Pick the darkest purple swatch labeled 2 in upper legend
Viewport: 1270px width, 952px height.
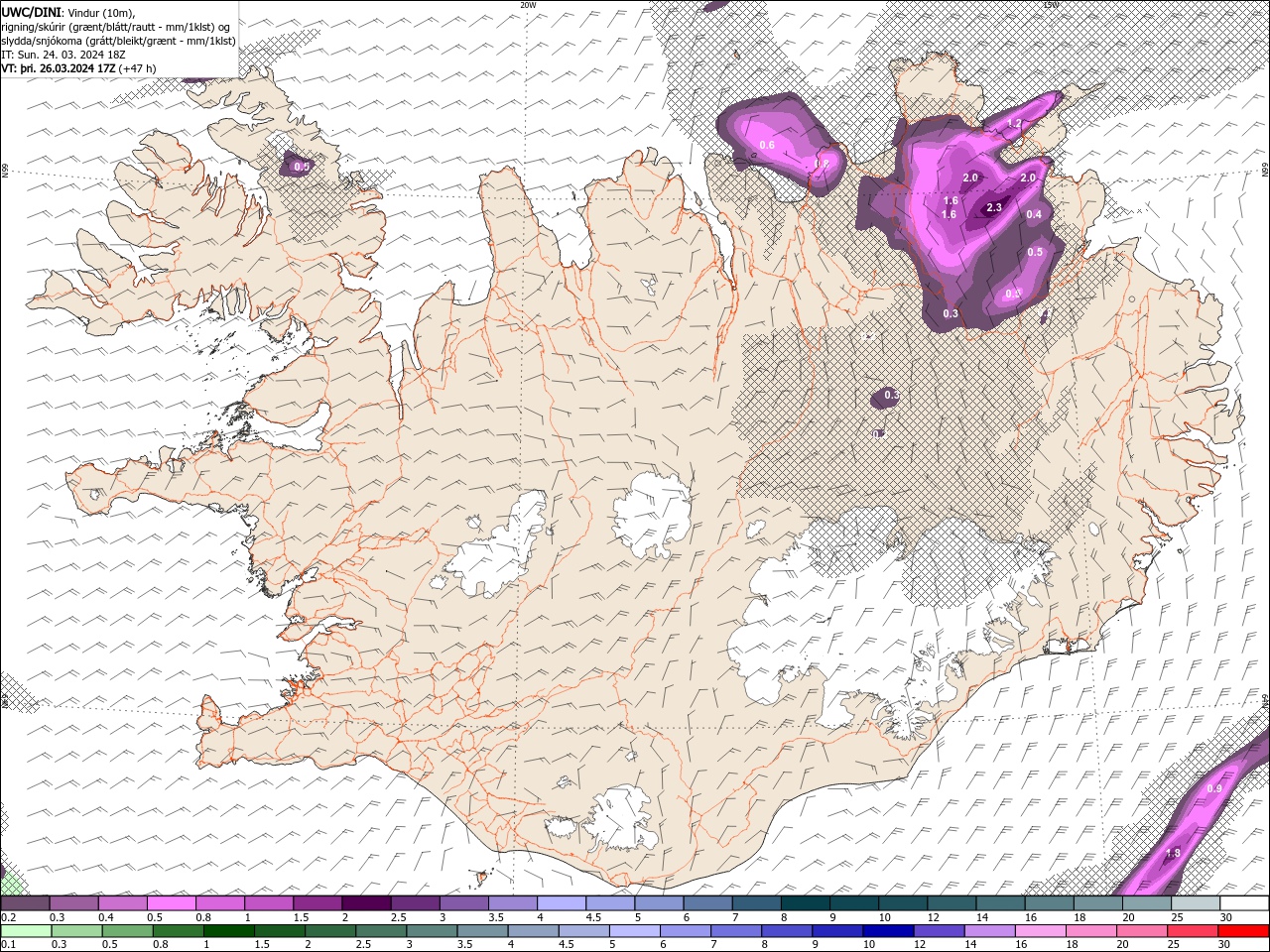pos(365,903)
